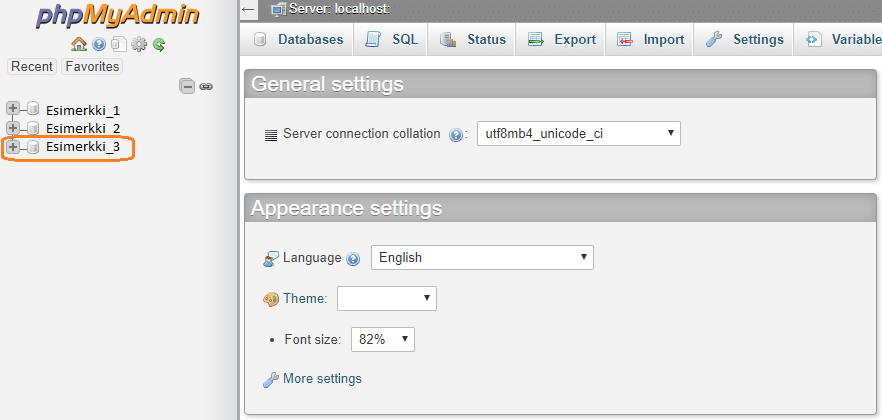The image size is (882, 420).
Task: Expand the Esimerkki_1 database tree node
Action: point(13,109)
